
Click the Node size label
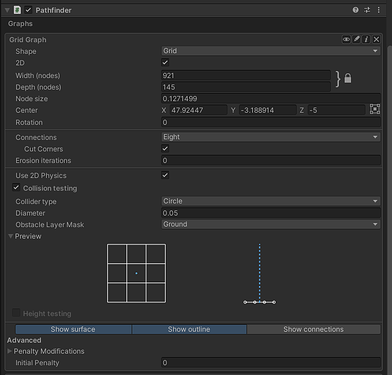click(32, 99)
